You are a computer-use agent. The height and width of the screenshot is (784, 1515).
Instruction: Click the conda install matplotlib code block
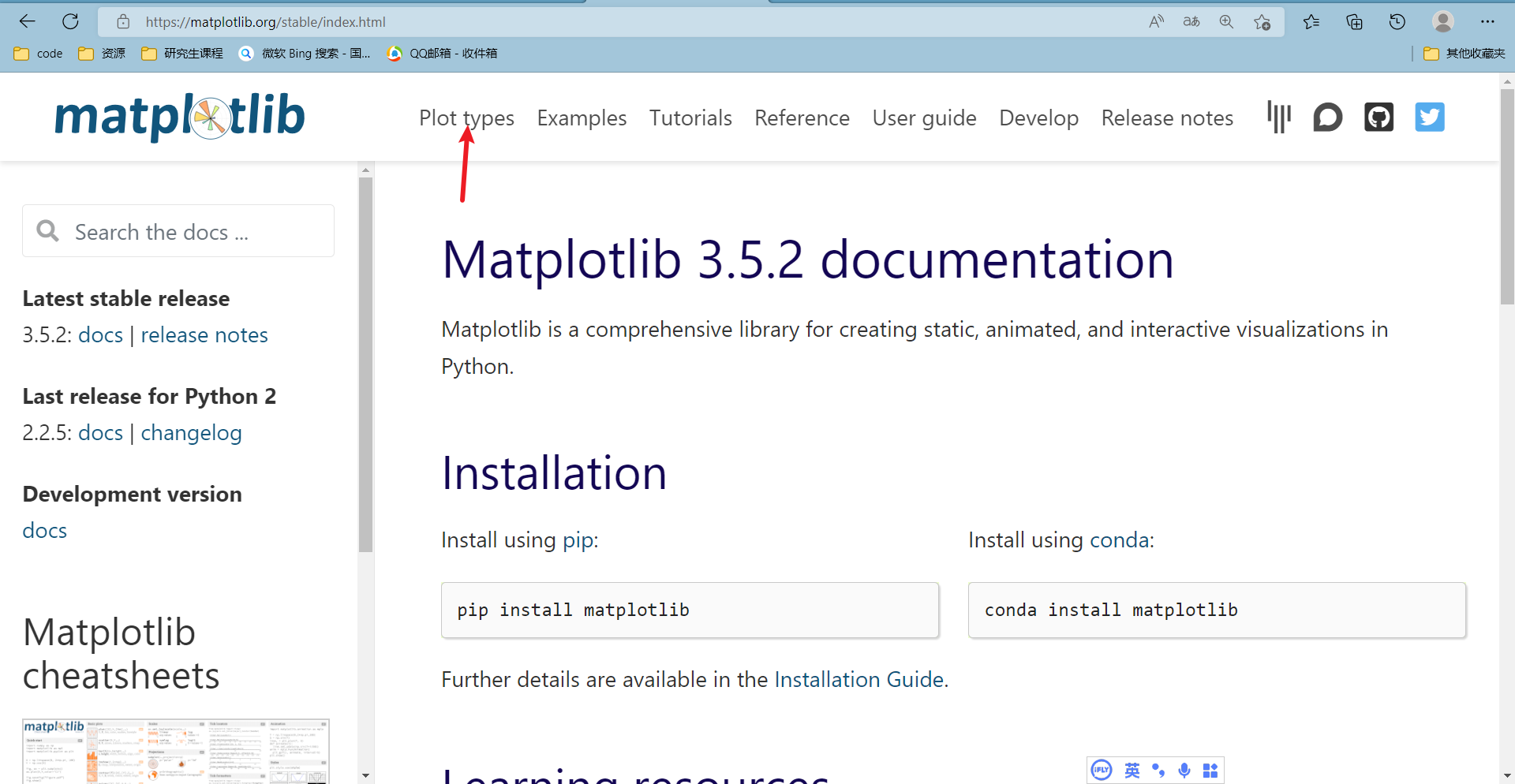(x=1217, y=610)
